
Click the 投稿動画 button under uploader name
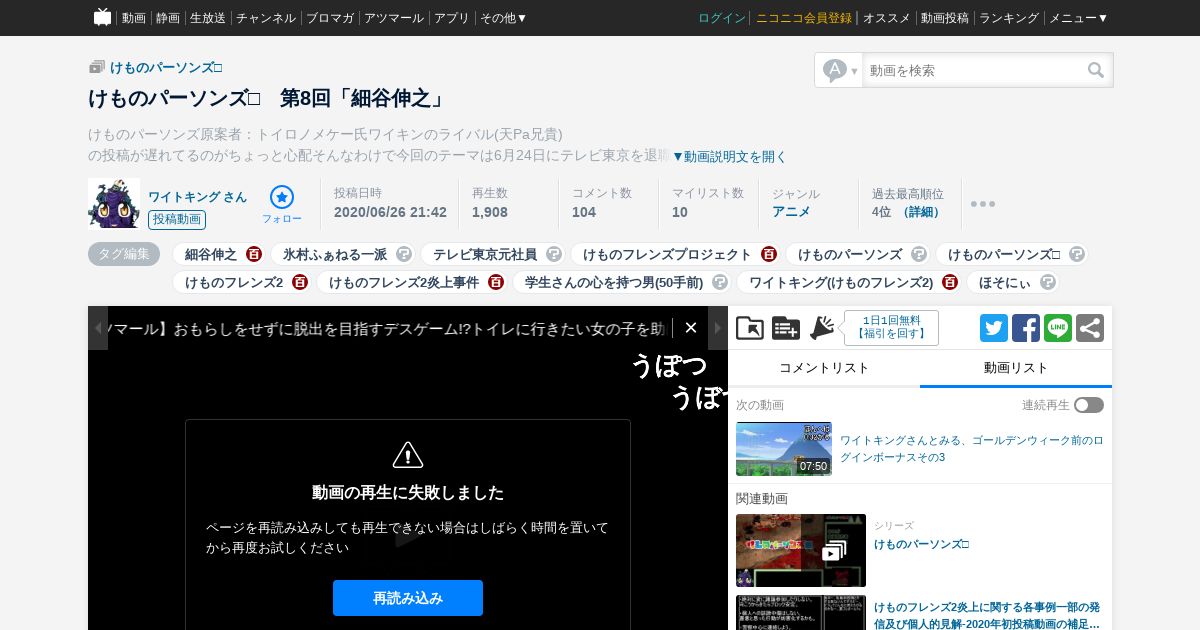tap(177, 220)
